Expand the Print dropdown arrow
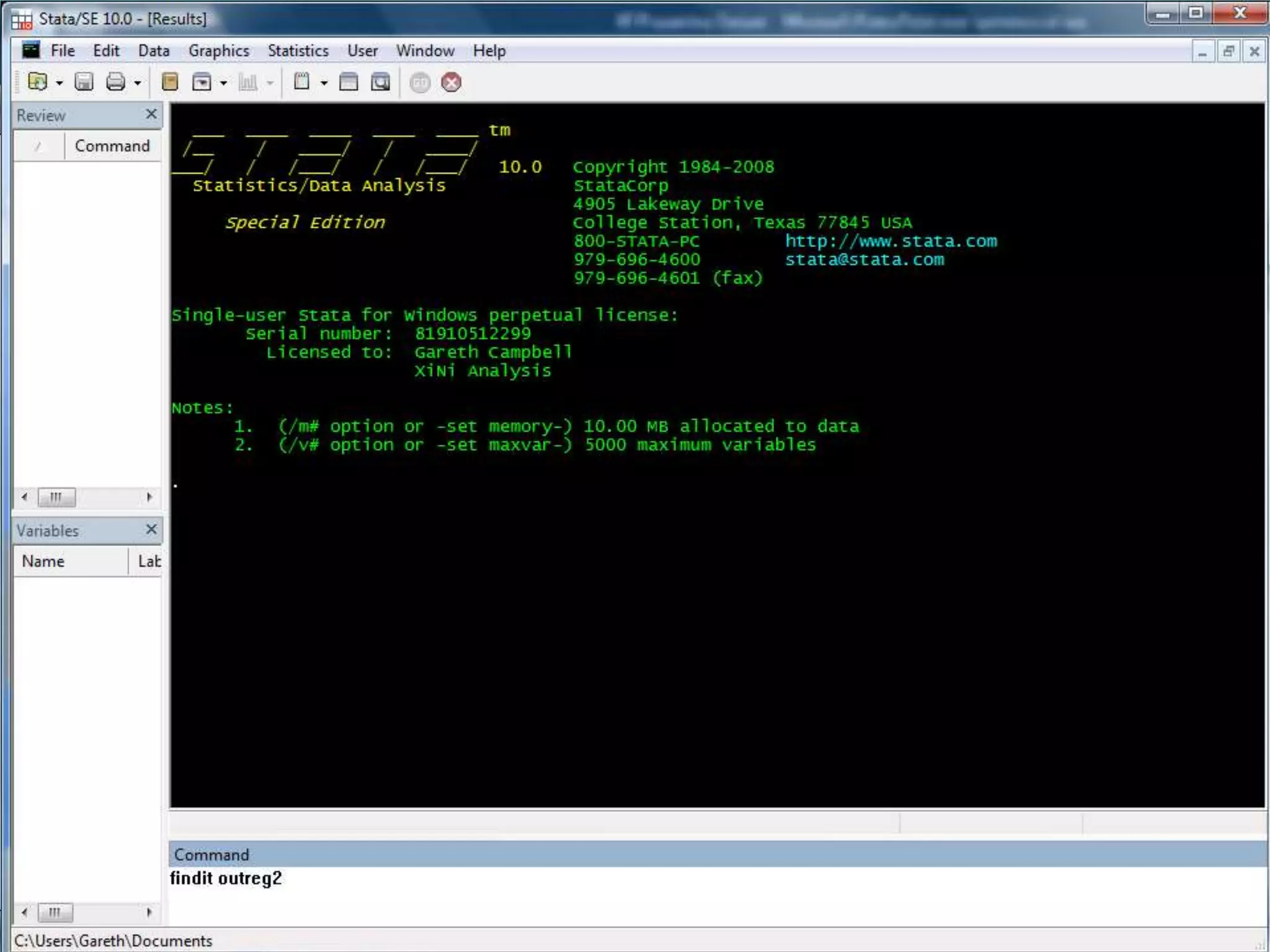This screenshot has width=1270, height=952. point(138,82)
